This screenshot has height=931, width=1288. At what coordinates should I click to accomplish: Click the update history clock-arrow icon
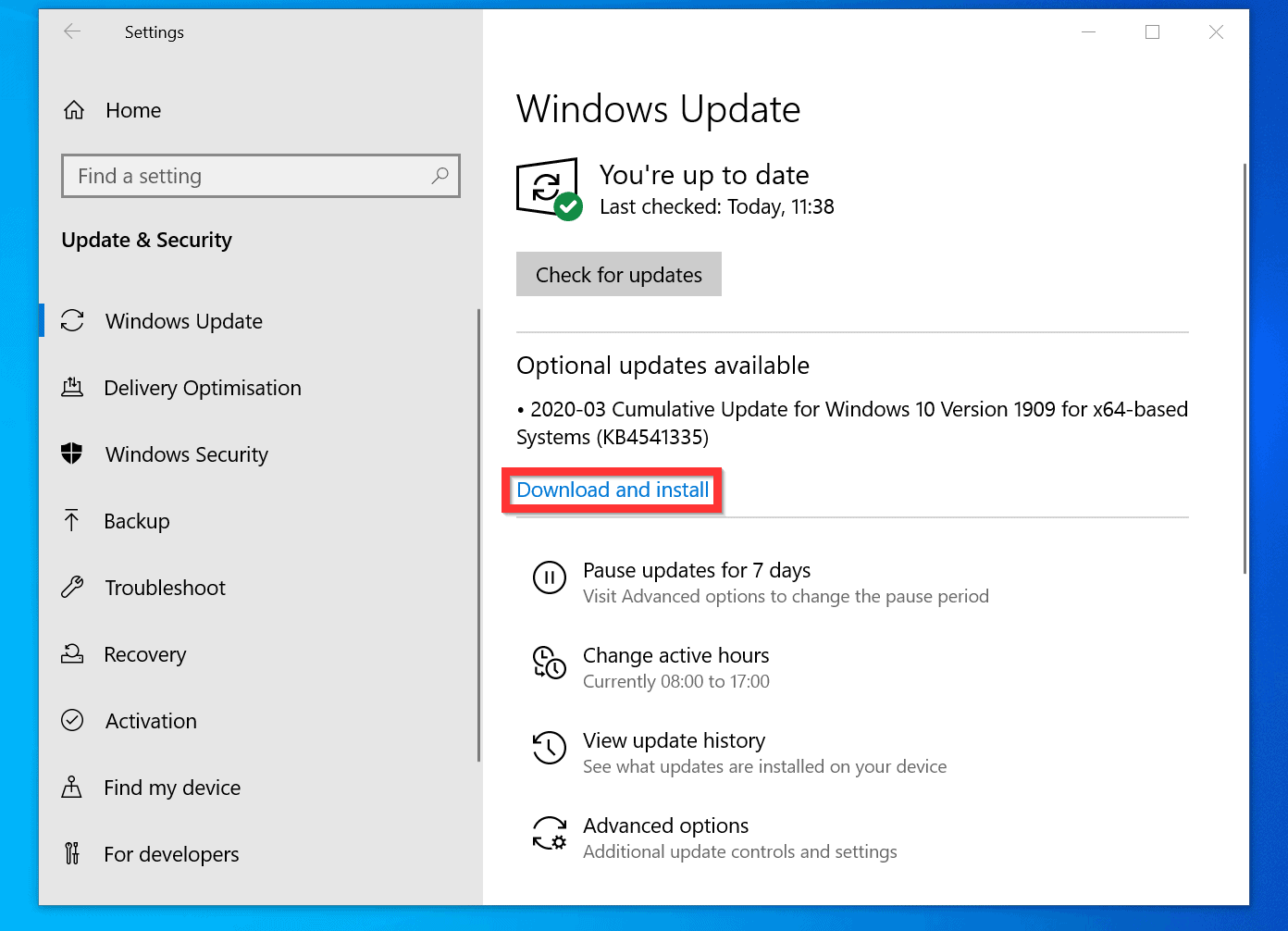(x=550, y=748)
